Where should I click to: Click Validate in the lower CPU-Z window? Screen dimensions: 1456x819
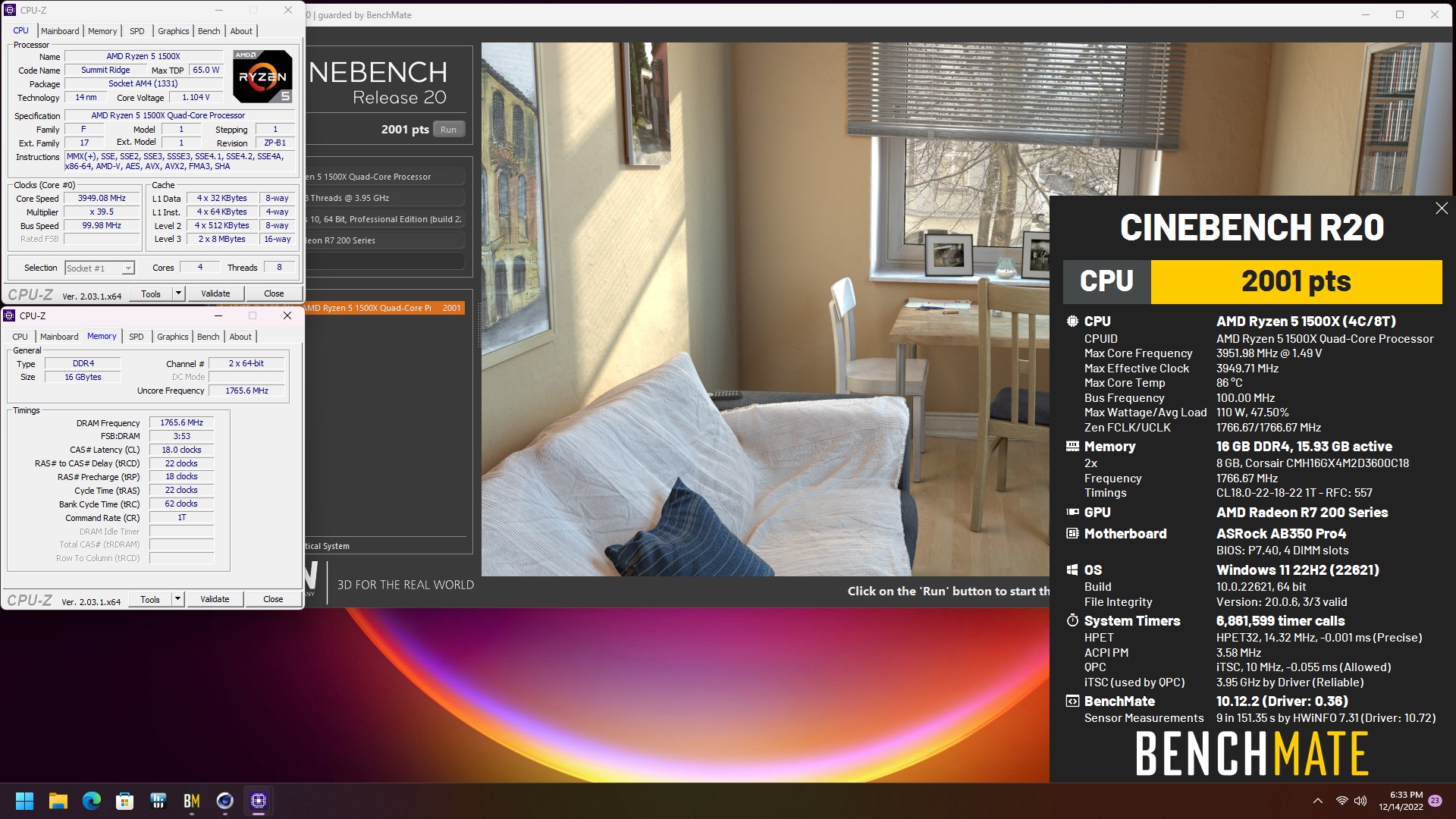click(215, 599)
